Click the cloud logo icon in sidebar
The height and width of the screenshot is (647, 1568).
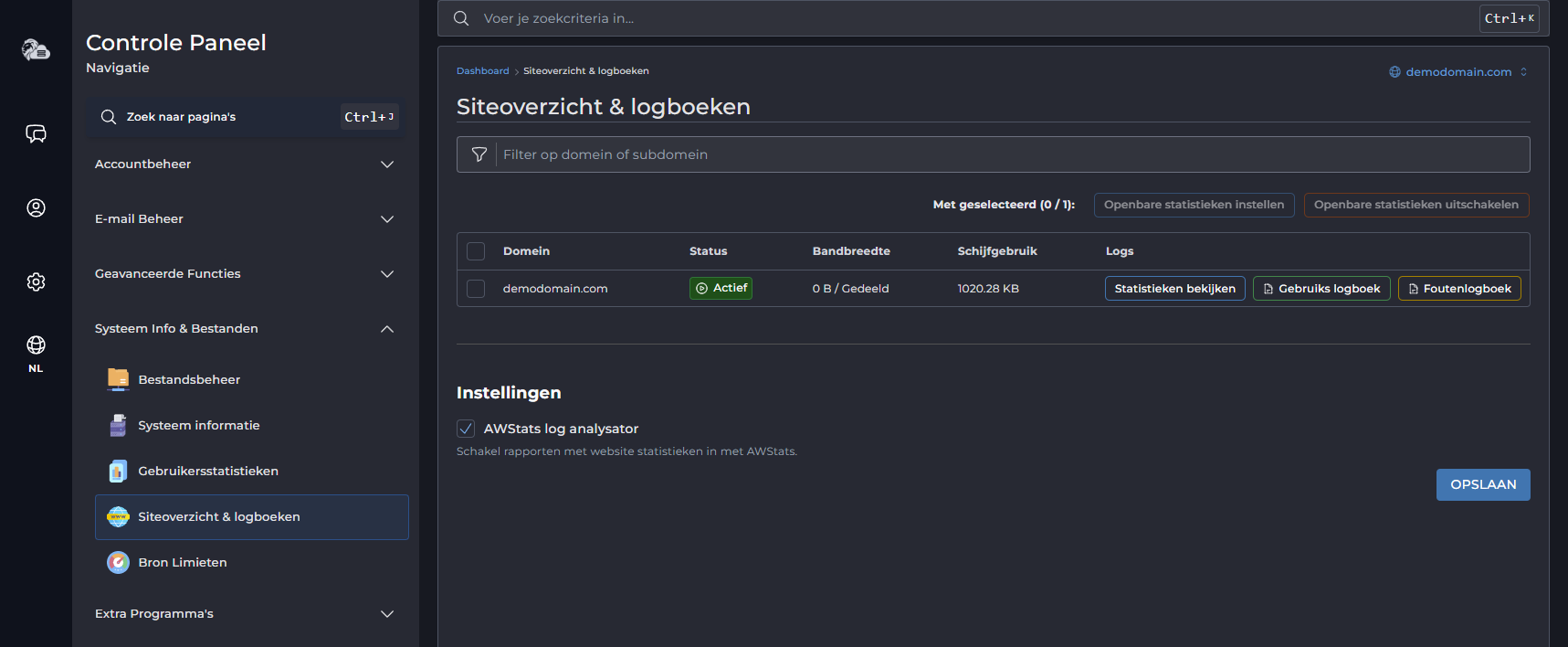tap(36, 49)
